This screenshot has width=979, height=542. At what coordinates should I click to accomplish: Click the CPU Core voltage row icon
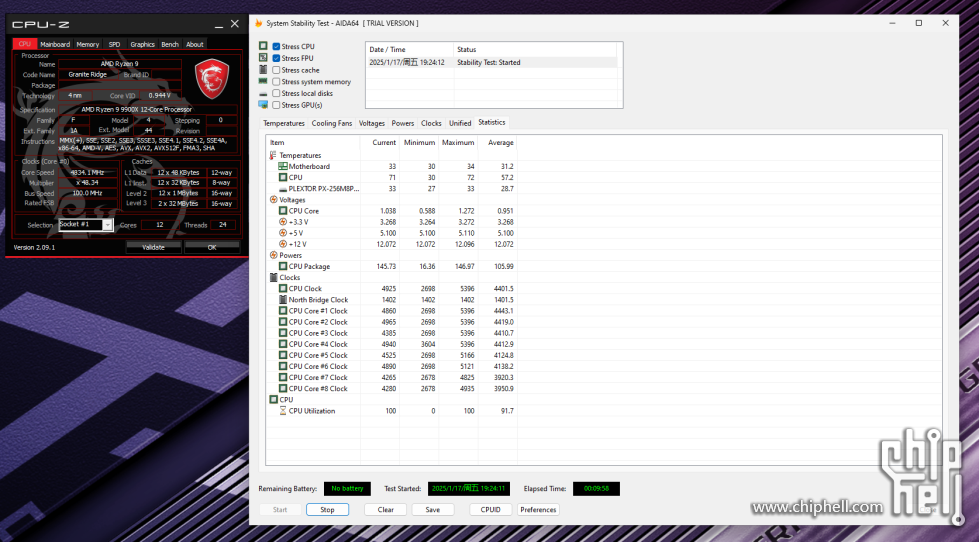[x=283, y=210]
